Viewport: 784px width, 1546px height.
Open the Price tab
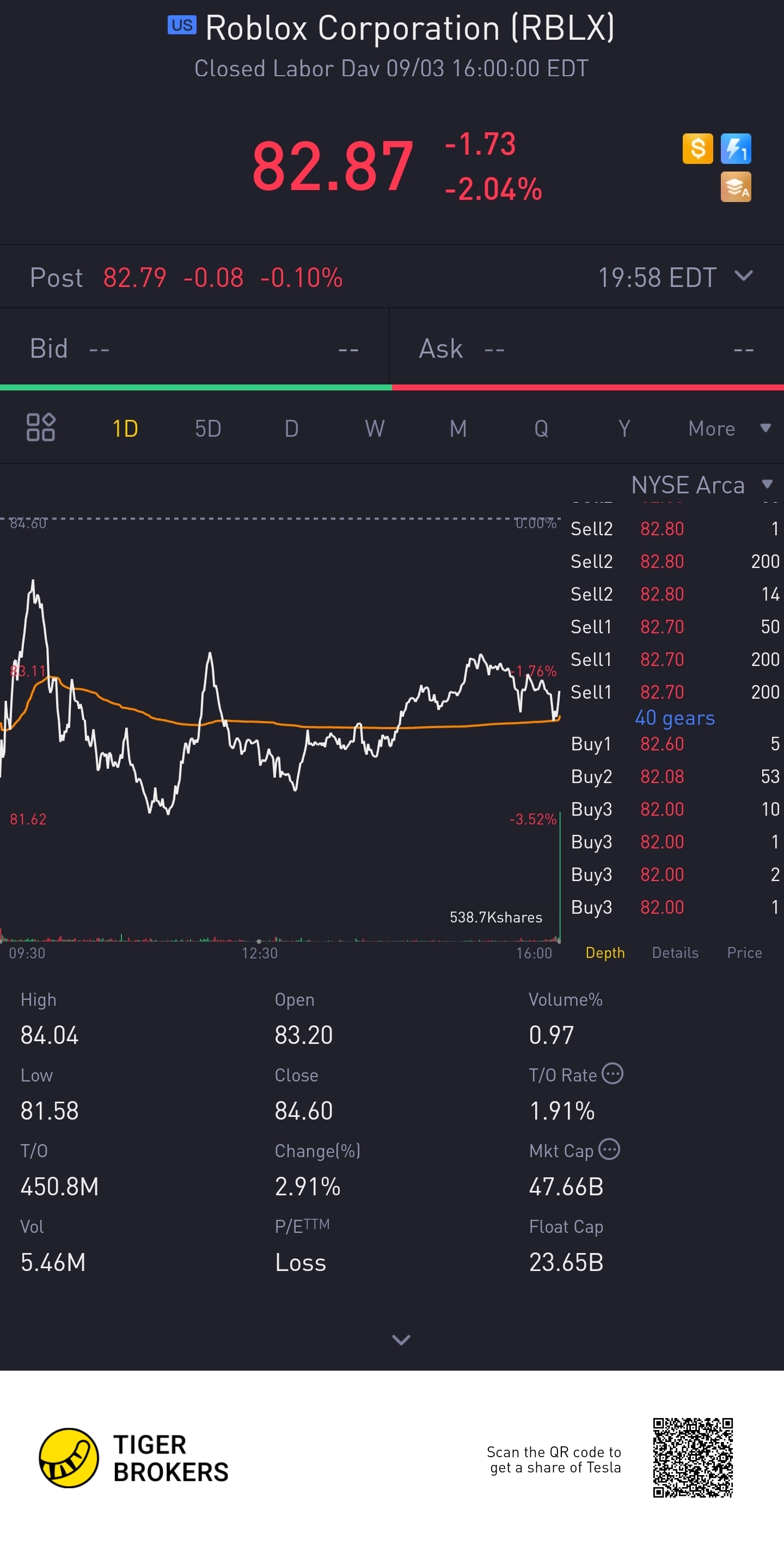(x=744, y=952)
